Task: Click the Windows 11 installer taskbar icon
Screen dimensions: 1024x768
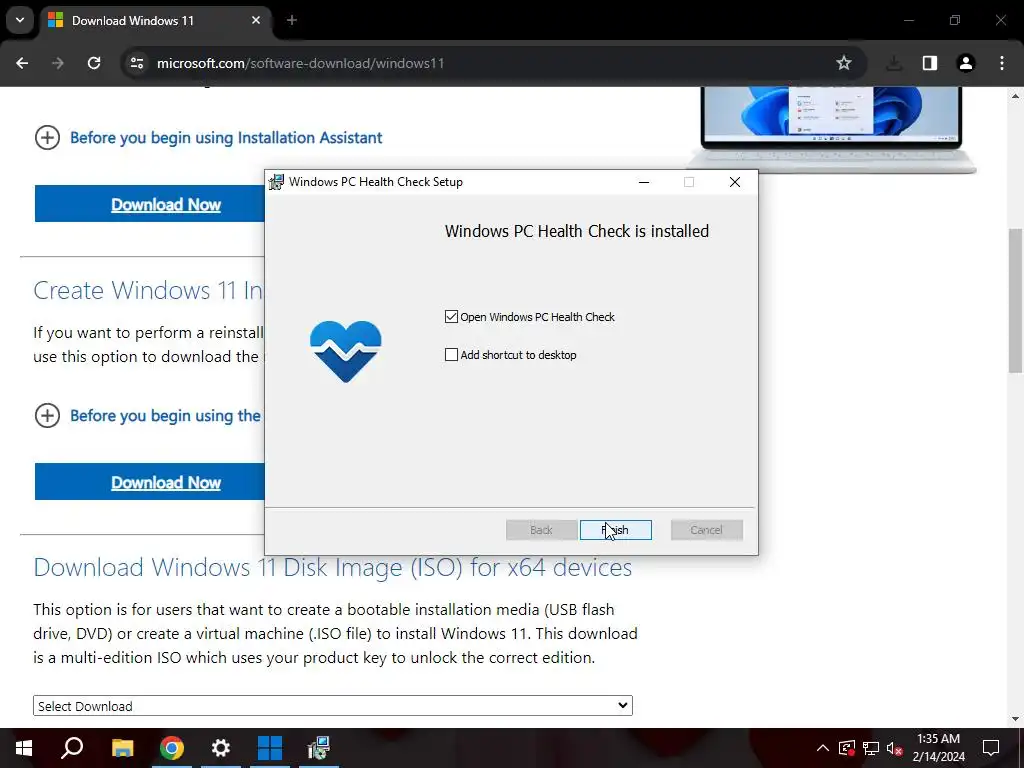Action: pyautogui.click(x=270, y=748)
